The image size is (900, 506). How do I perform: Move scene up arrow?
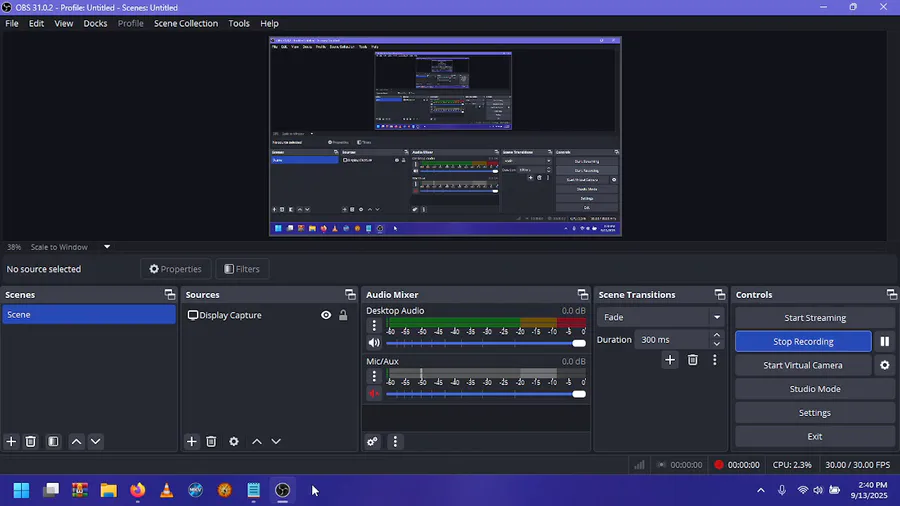(76, 442)
